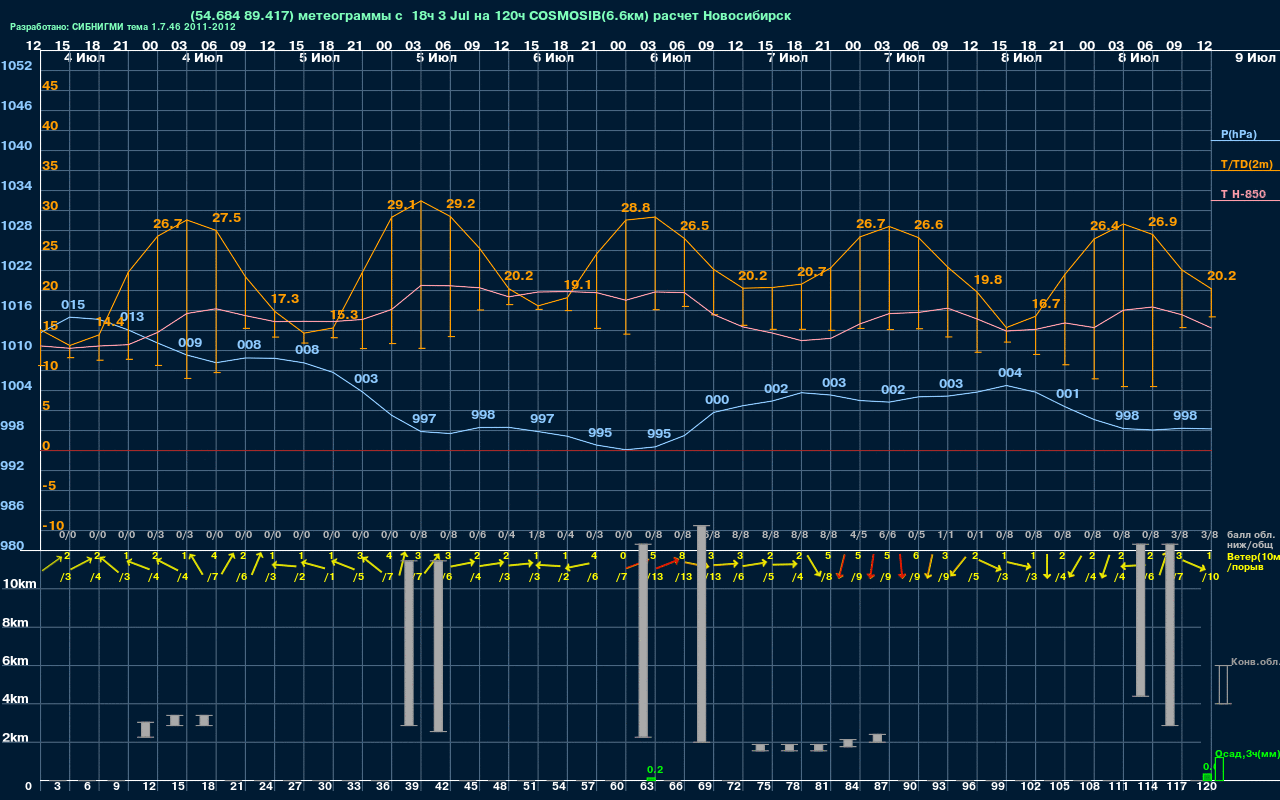The width and height of the screenshot is (1280, 800).
Task: Click forecast hour 39 on the bottom axis
Action: 412,786
